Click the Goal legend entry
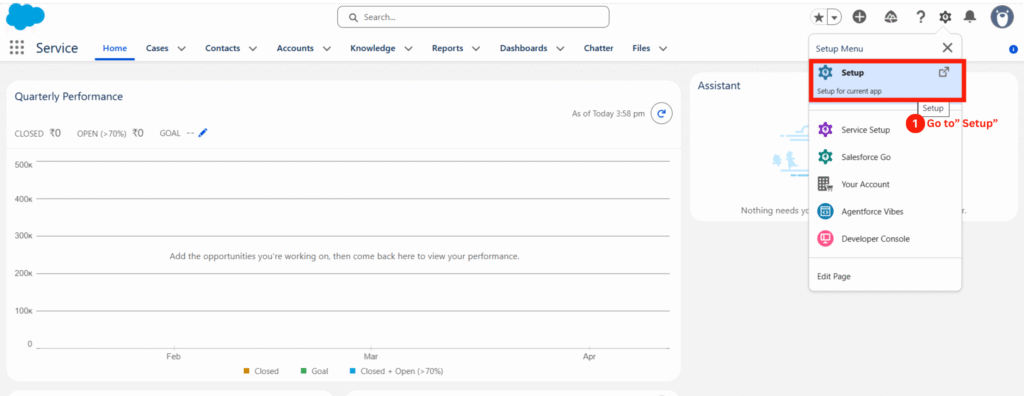Viewport: 1024px width, 396px height. click(x=314, y=371)
